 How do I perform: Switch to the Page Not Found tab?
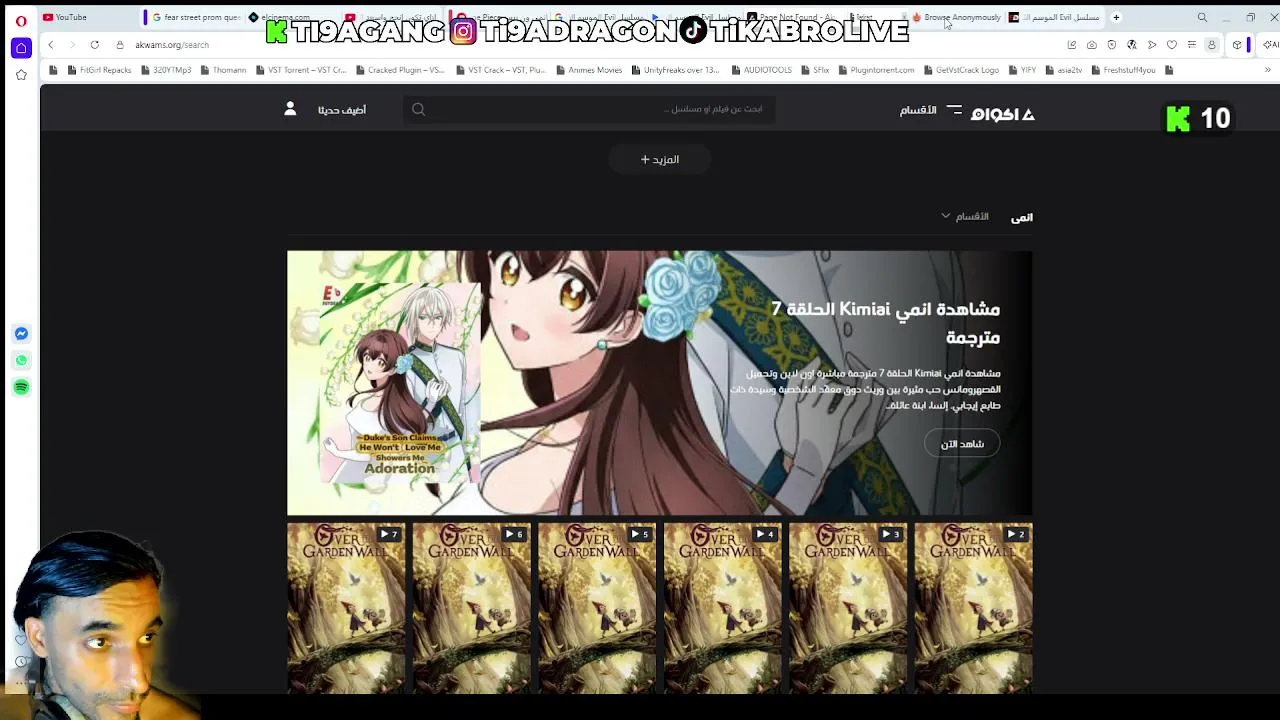click(796, 17)
